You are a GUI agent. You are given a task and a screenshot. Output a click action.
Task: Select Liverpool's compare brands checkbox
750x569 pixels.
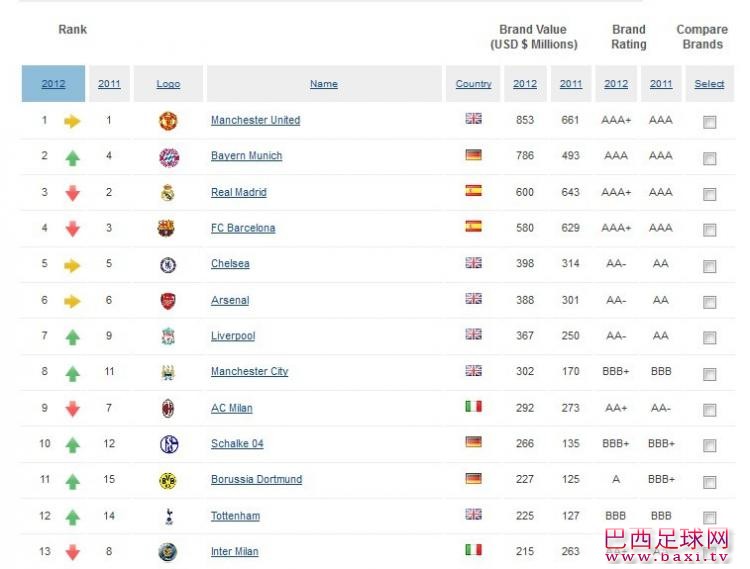click(x=709, y=338)
